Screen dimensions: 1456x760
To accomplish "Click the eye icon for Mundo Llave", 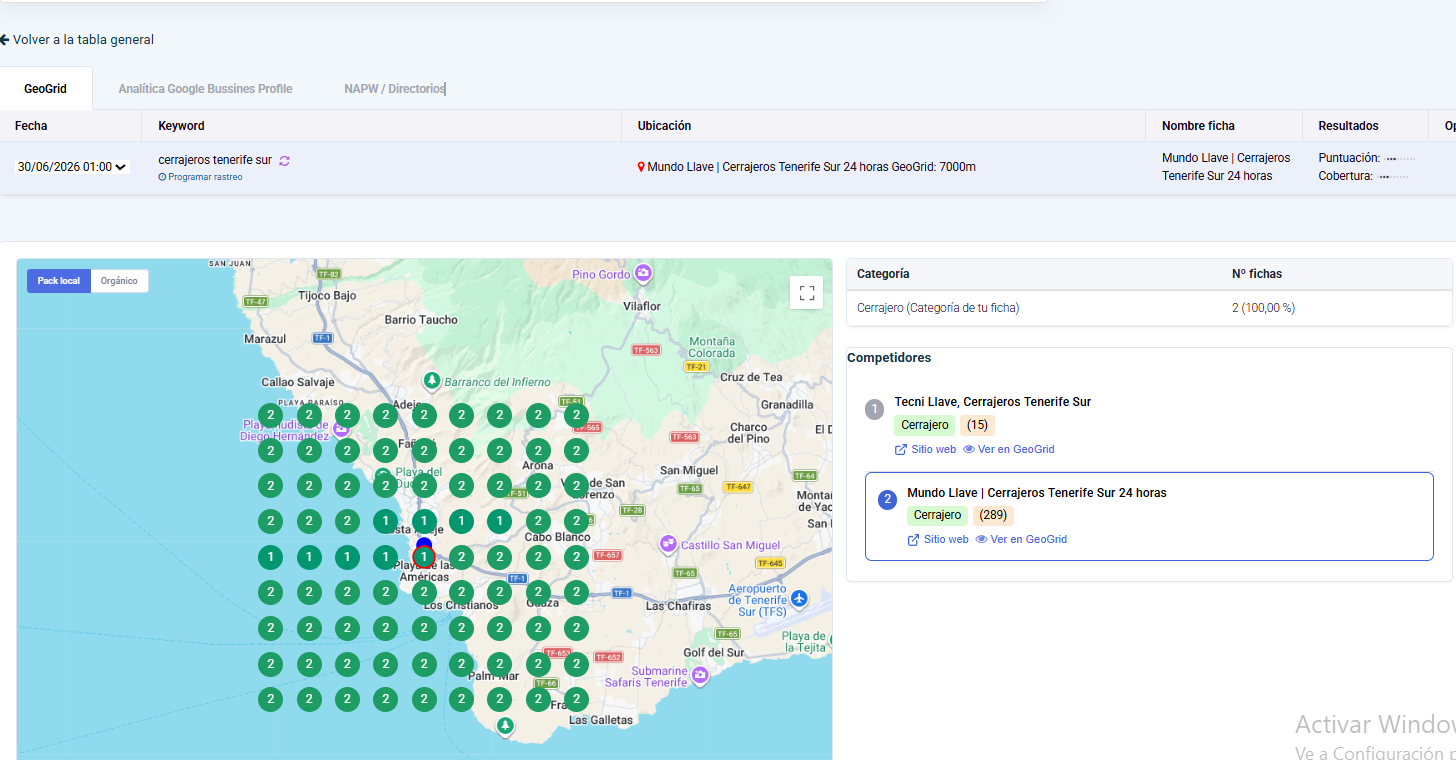I will point(981,540).
